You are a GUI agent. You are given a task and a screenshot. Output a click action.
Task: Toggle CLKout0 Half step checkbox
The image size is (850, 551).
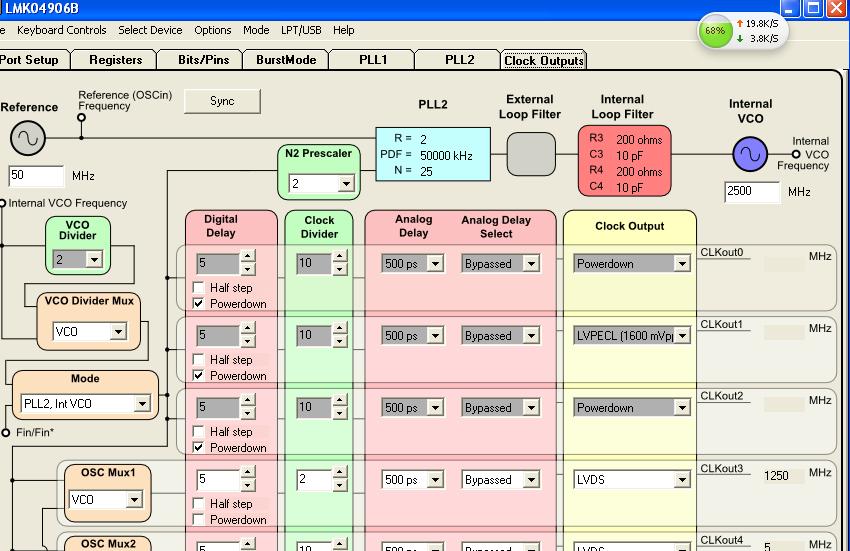[198, 287]
